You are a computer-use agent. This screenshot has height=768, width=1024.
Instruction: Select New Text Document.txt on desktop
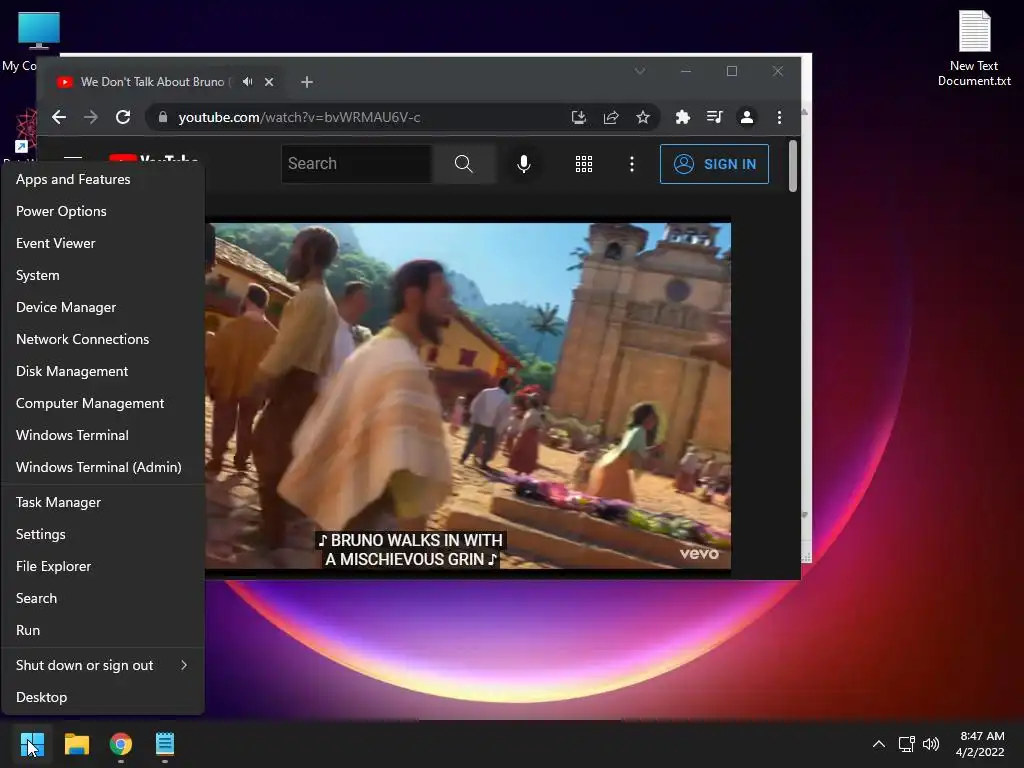coord(974,48)
